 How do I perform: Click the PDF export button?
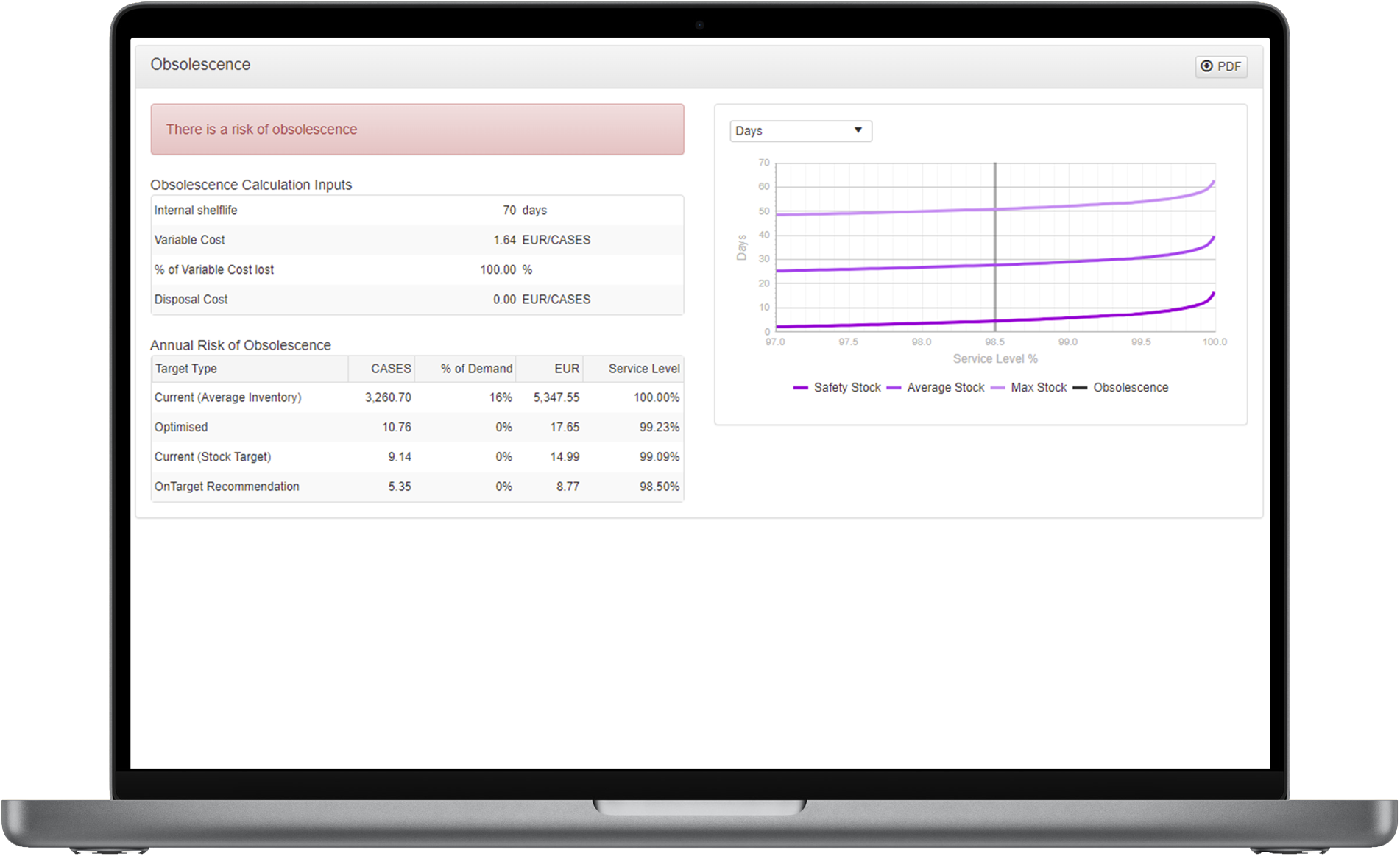tap(1220, 66)
